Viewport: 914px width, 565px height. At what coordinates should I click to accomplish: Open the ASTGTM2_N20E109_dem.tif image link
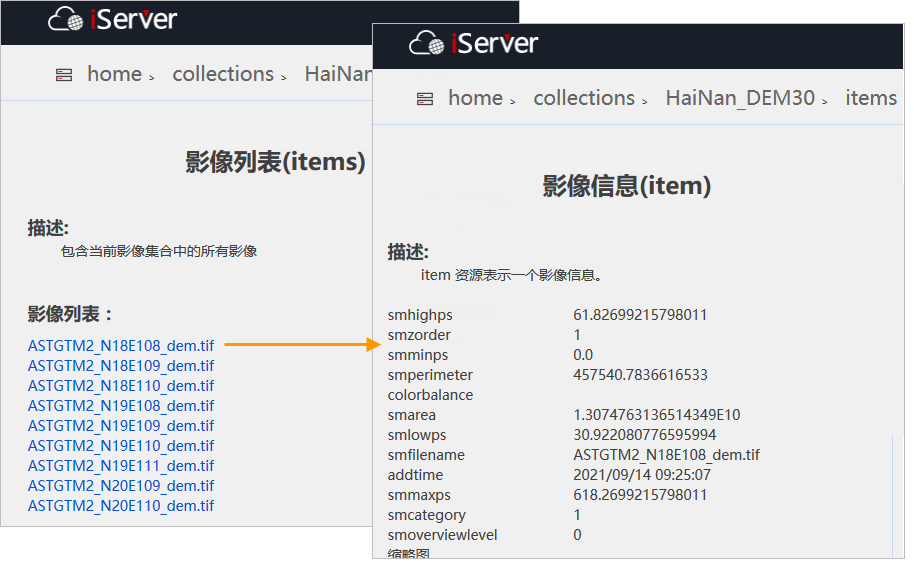(x=121, y=485)
